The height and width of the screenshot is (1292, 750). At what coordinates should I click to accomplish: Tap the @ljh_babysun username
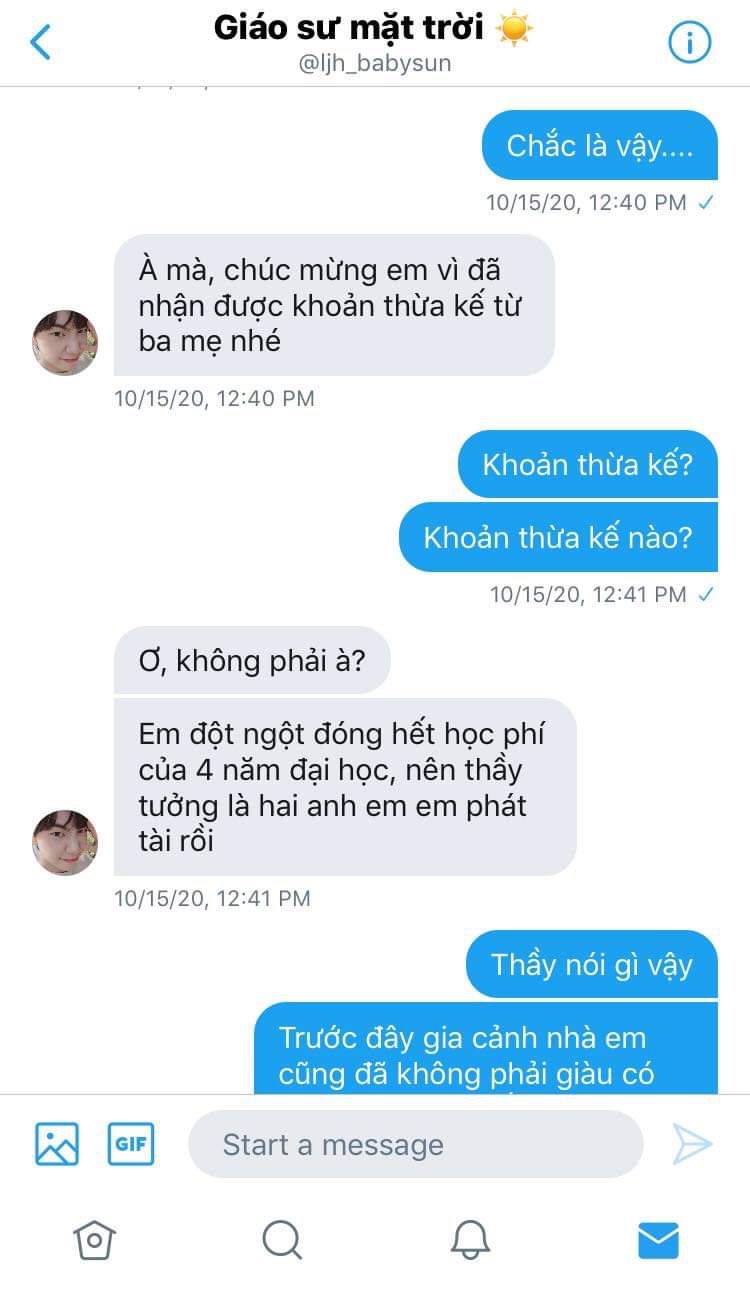click(x=375, y=64)
